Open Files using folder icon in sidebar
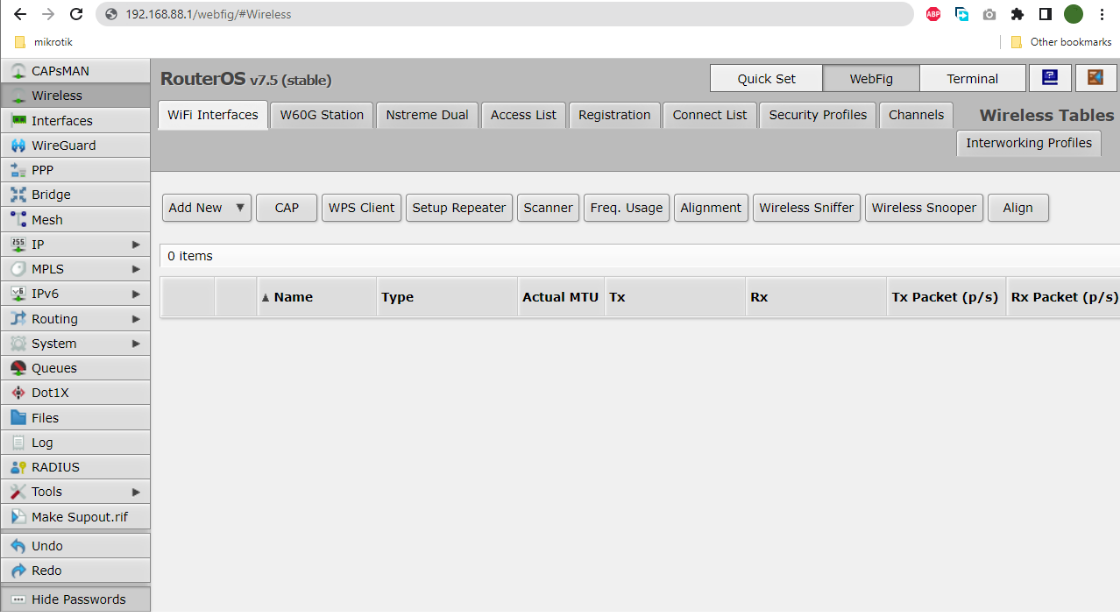1120x612 pixels. click(x=18, y=418)
